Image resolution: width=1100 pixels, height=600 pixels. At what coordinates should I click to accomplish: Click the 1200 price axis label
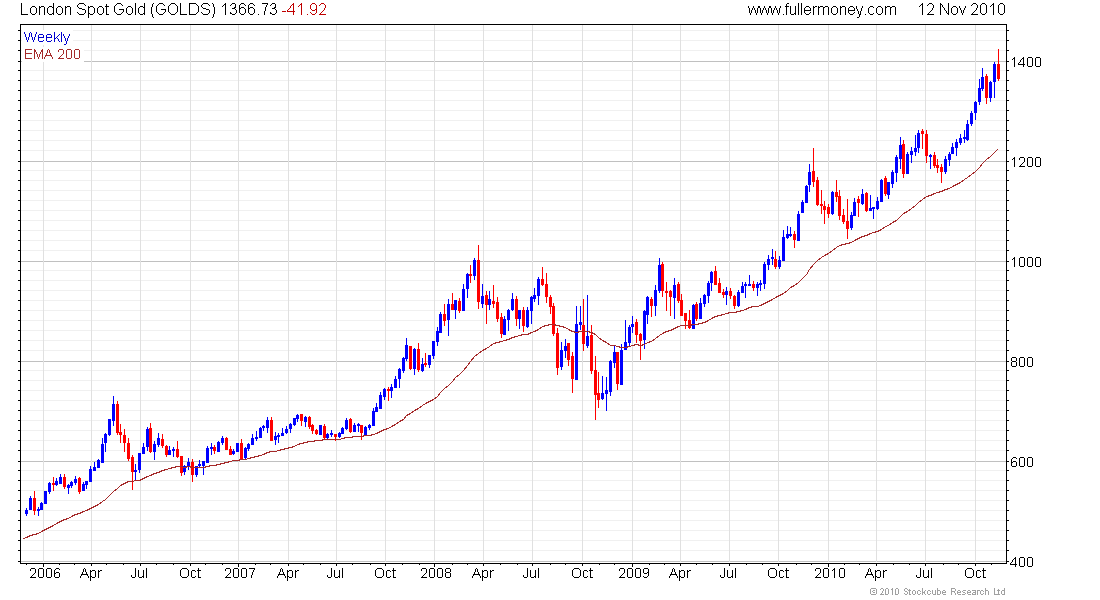[1026, 162]
